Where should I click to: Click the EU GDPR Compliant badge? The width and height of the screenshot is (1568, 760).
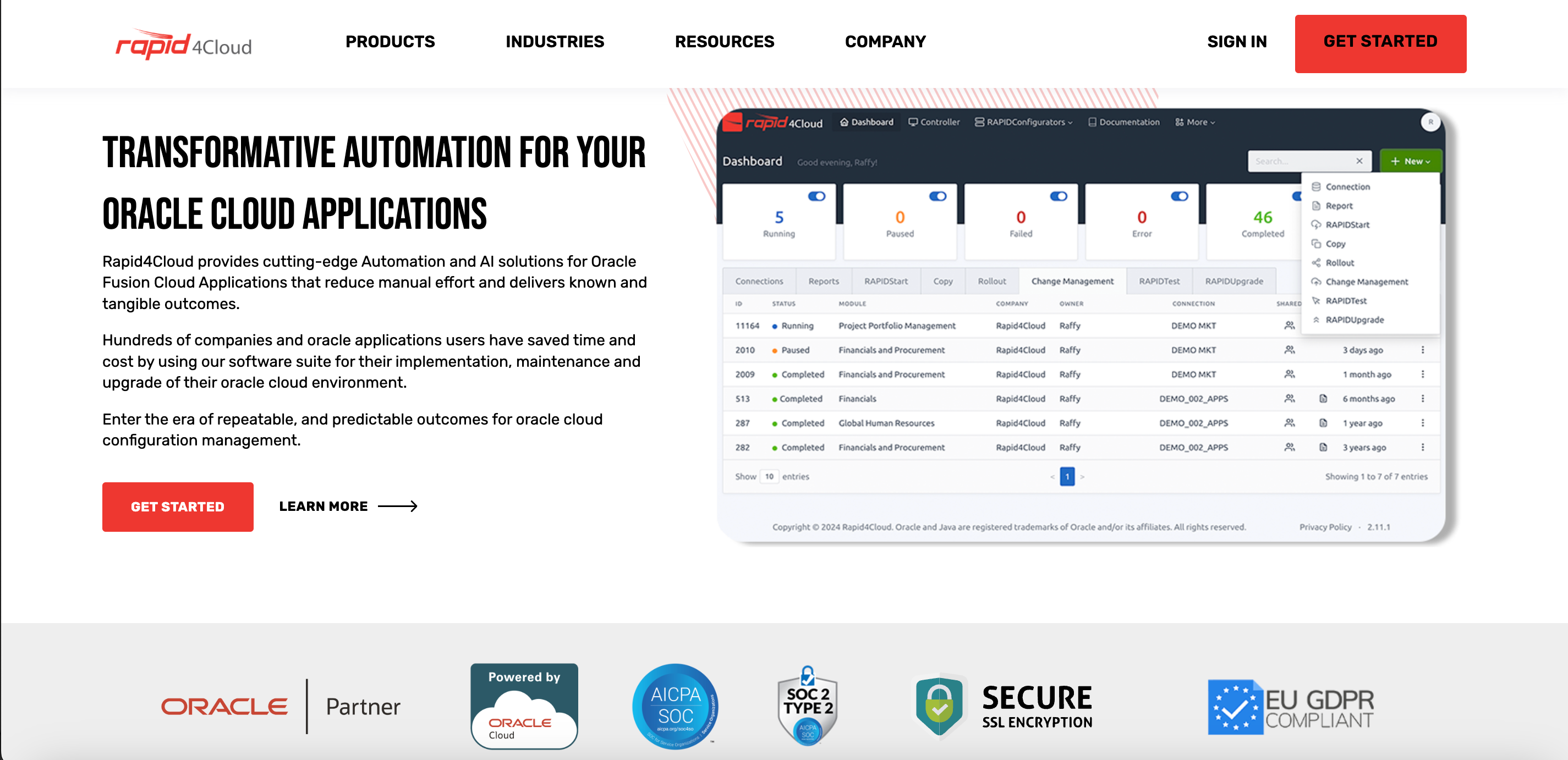[x=1290, y=707]
